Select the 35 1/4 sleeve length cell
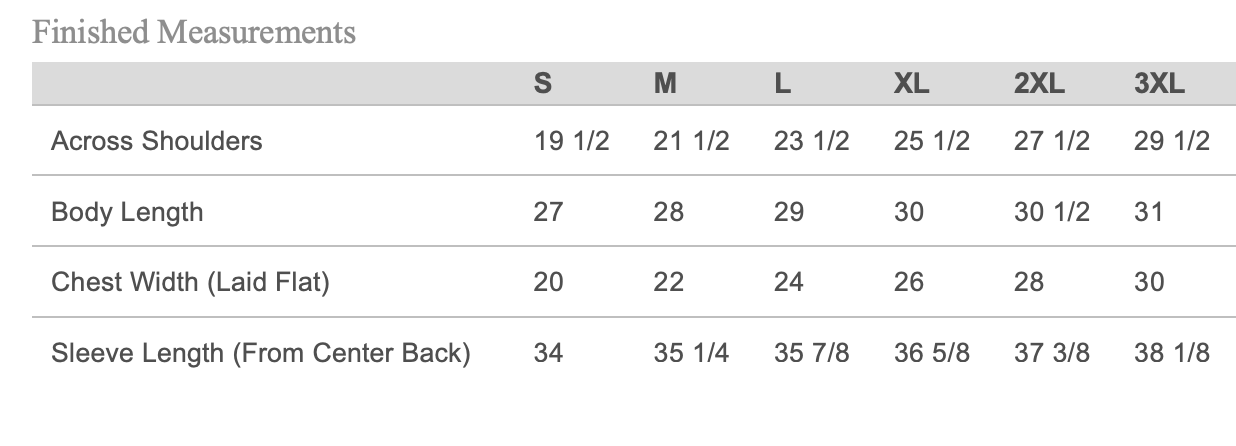Screen dimensions: 1236x446 [691, 353]
